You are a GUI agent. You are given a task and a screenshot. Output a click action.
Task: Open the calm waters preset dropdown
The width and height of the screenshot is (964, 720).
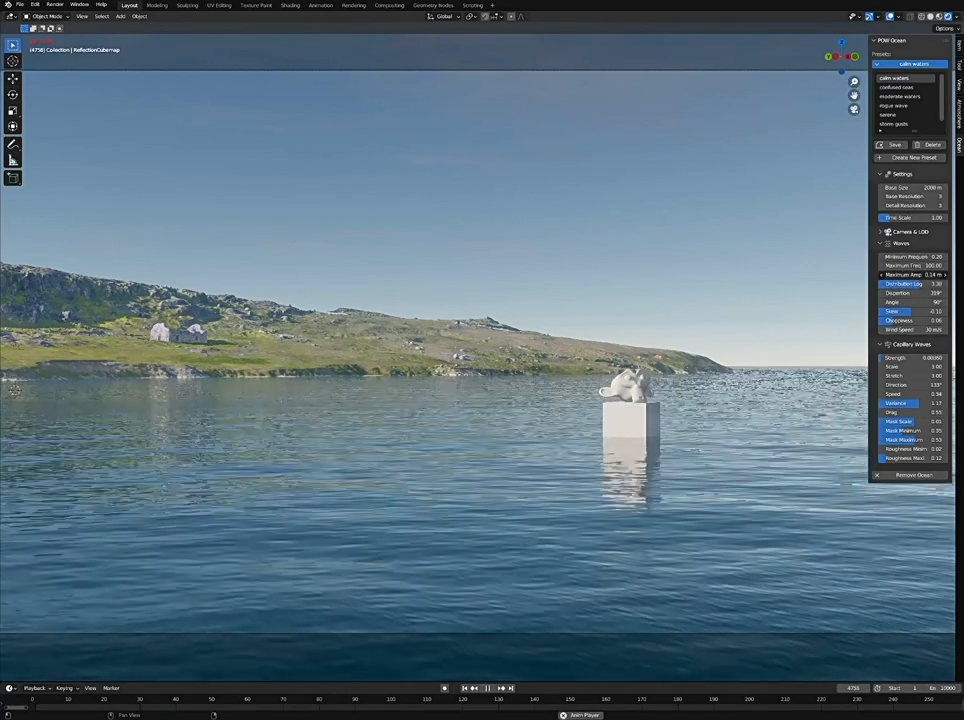click(x=910, y=64)
